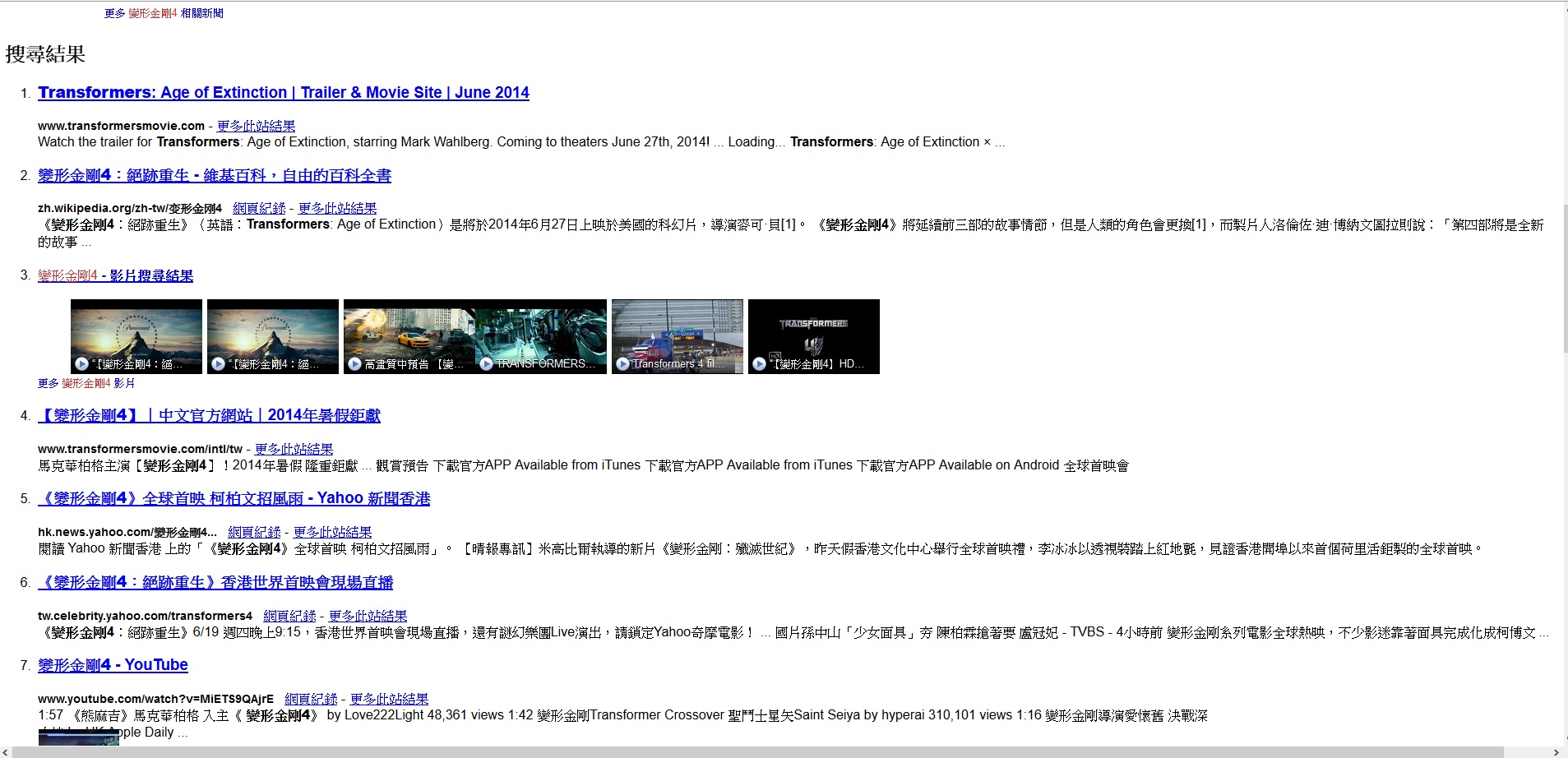The height and width of the screenshot is (758, 1568).
Task: Click 網頁紀錄 for the hk.news.yahoo.com result
Action: (x=254, y=533)
